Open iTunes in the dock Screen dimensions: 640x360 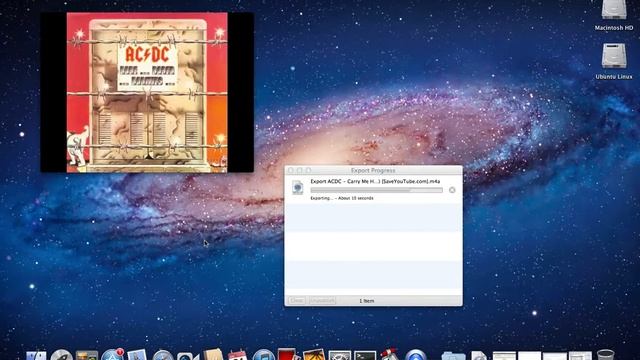pos(263,355)
